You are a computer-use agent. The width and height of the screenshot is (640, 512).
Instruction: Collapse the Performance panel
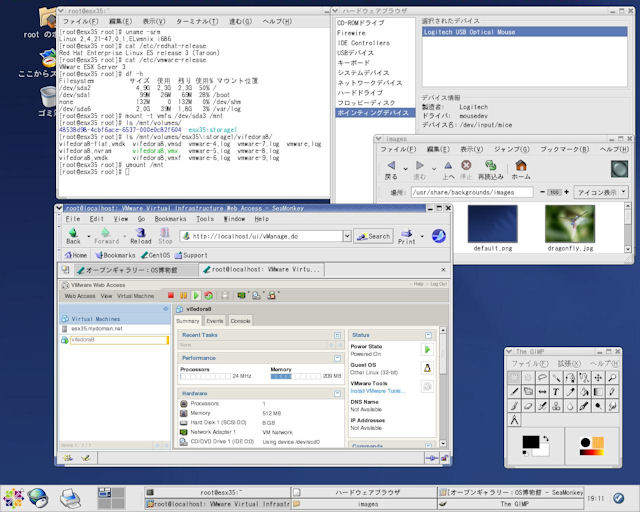pyautogui.click(x=338, y=358)
